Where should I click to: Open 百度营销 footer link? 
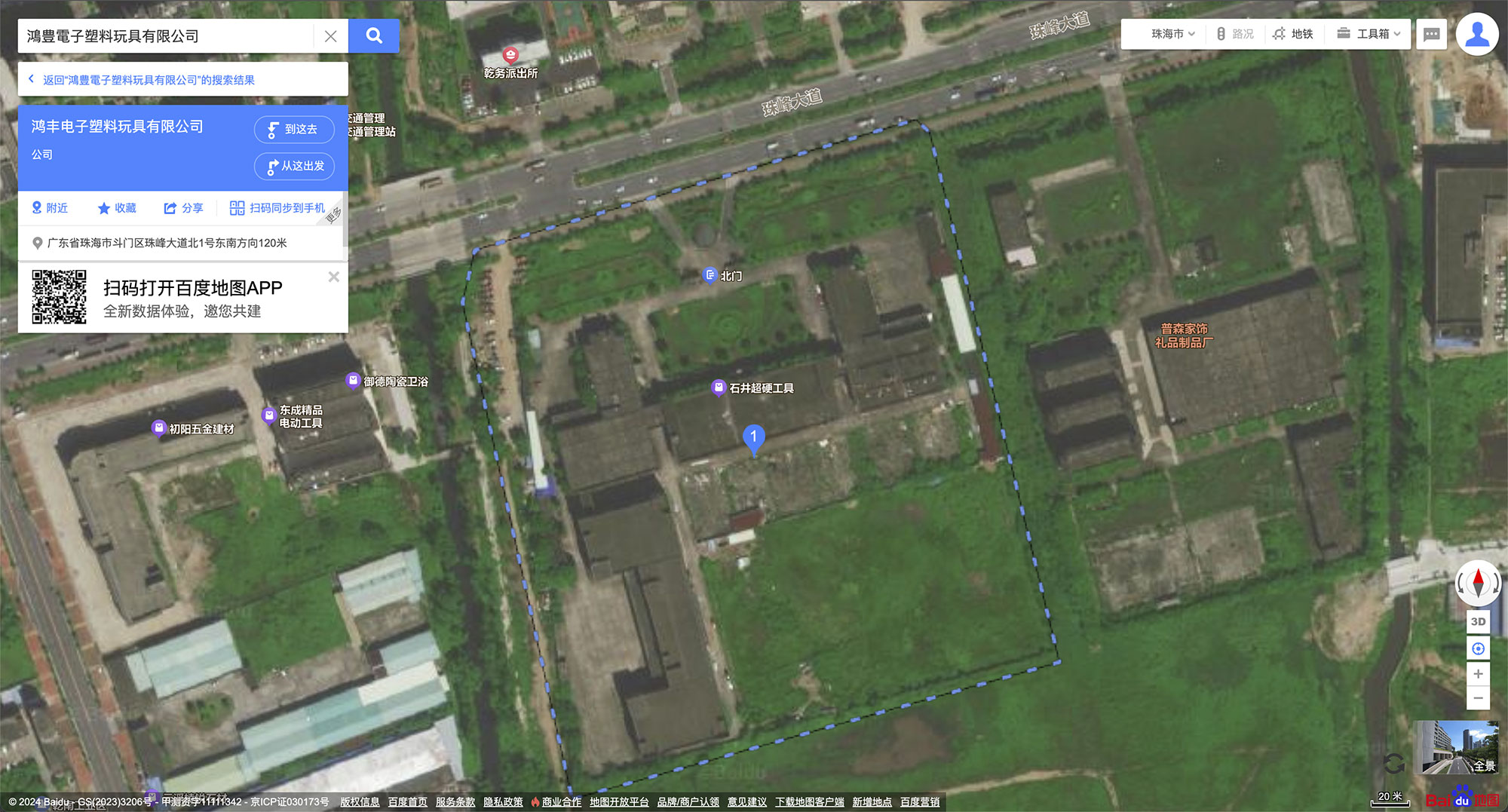point(920,801)
